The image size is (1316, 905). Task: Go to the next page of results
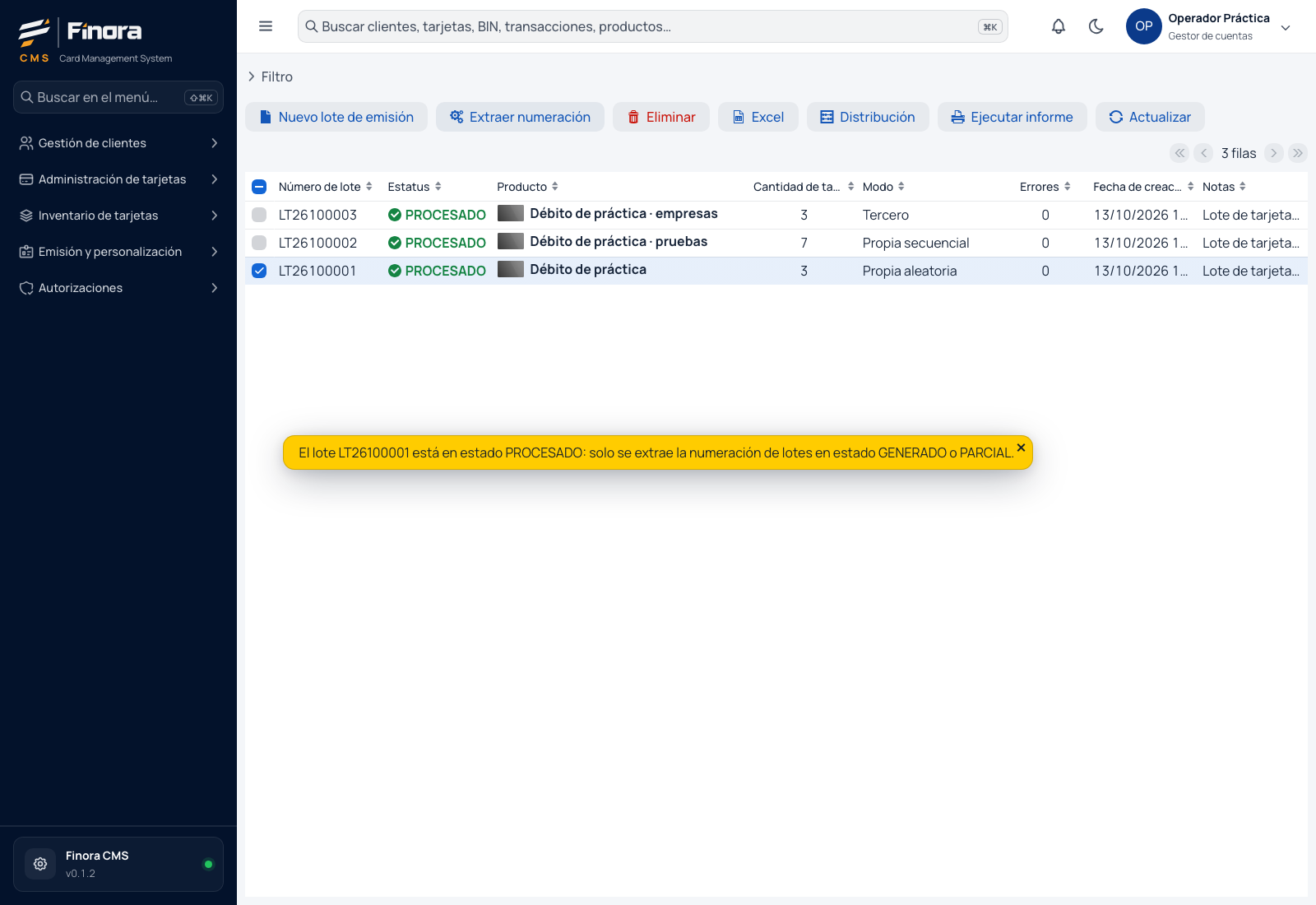click(1274, 153)
